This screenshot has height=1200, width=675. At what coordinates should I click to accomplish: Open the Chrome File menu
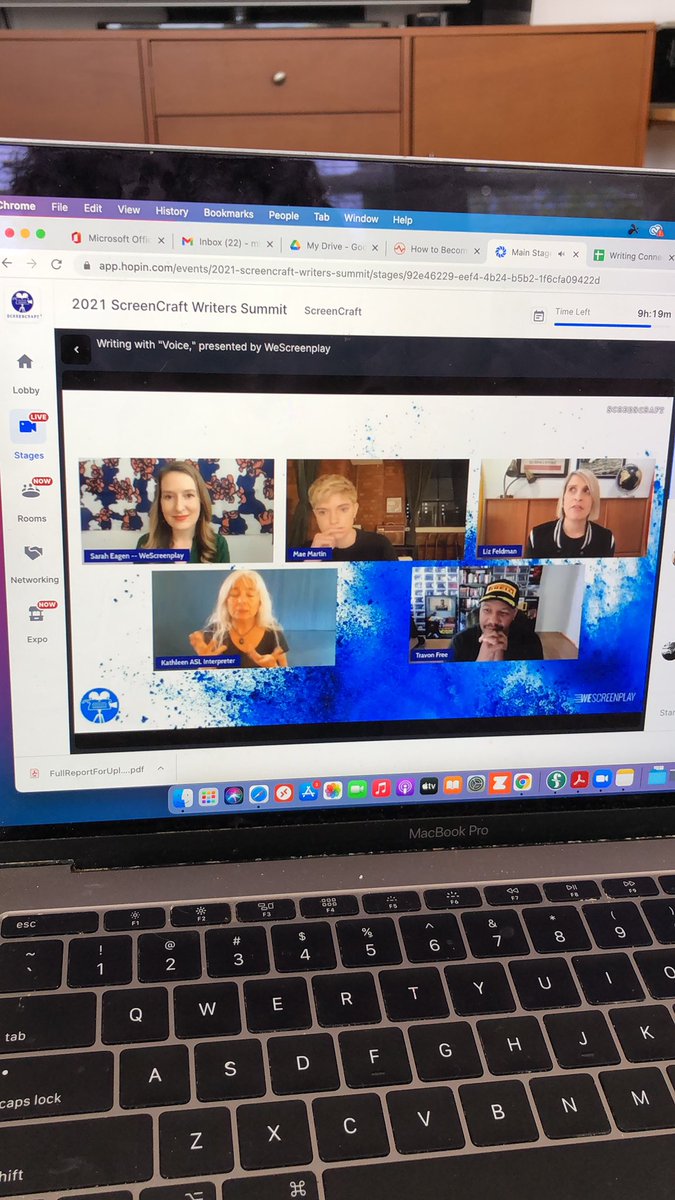[60, 207]
